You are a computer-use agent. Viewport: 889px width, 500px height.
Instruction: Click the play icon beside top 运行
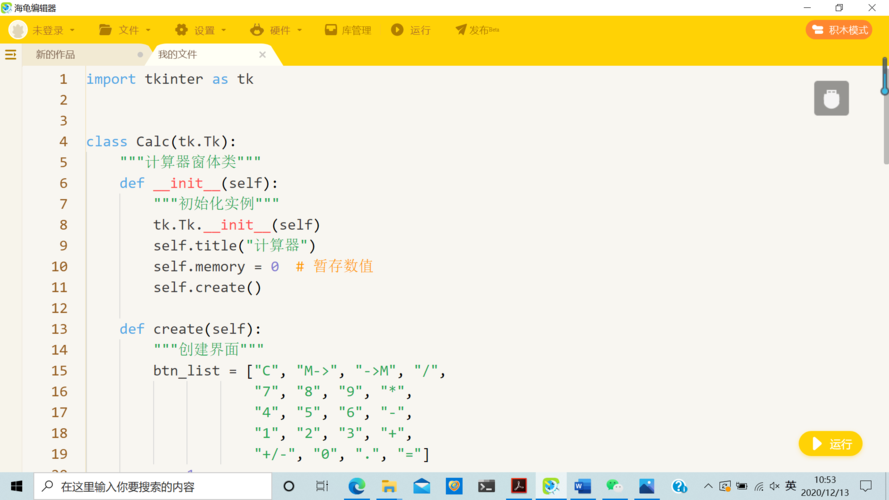click(x=397, y=30)
